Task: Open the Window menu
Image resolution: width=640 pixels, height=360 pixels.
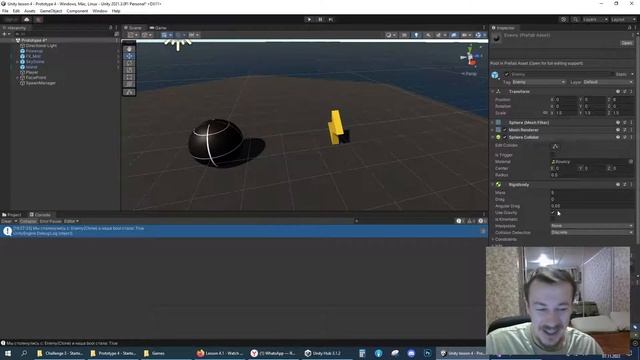Action: (100, 11)
